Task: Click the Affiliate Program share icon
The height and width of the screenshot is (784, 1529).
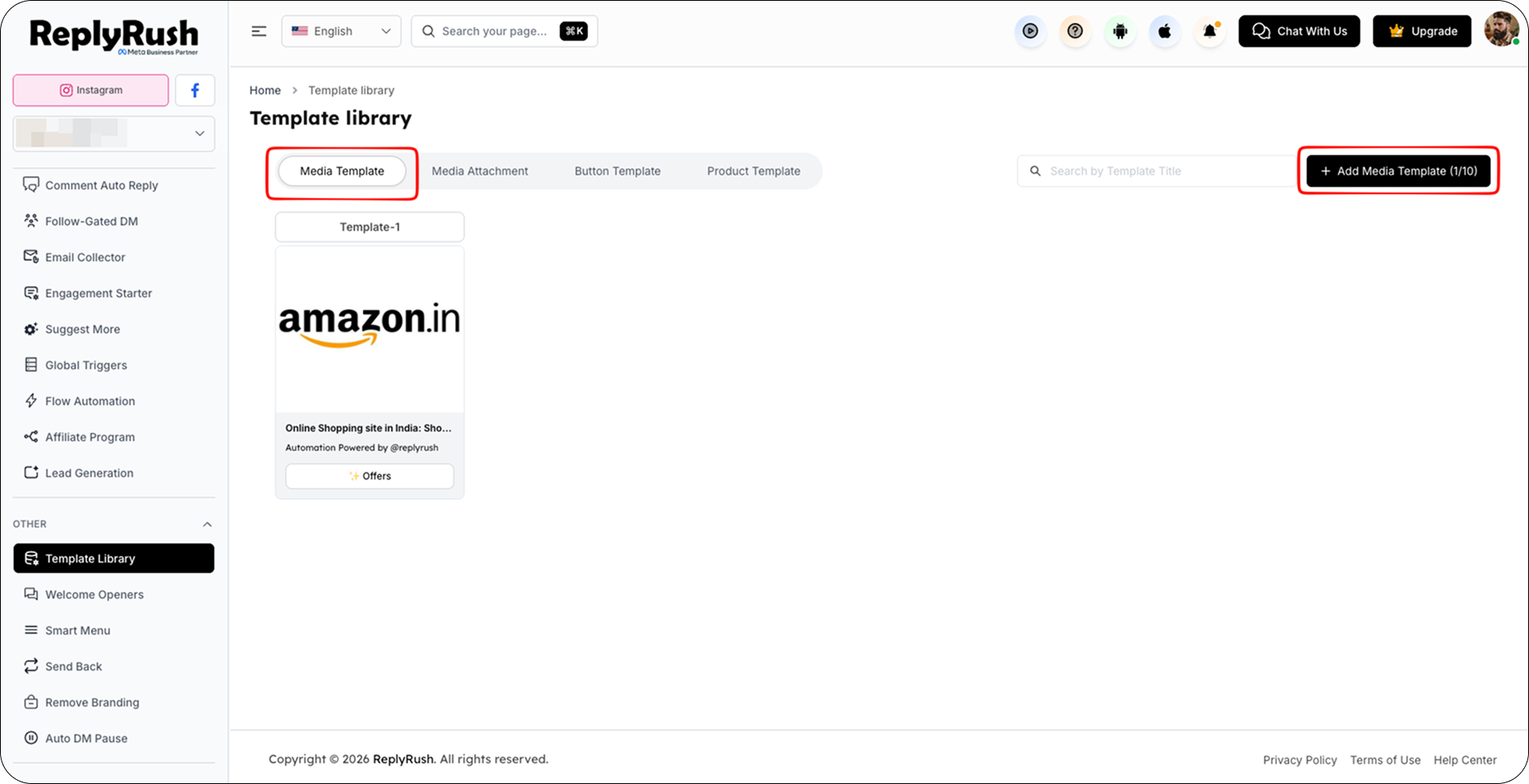Action: click(31, 436)
